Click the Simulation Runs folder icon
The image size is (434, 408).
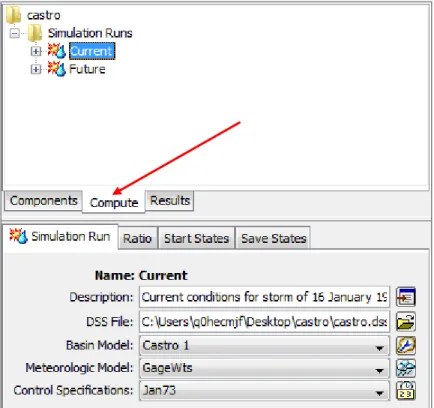click(x=35, y=33)
